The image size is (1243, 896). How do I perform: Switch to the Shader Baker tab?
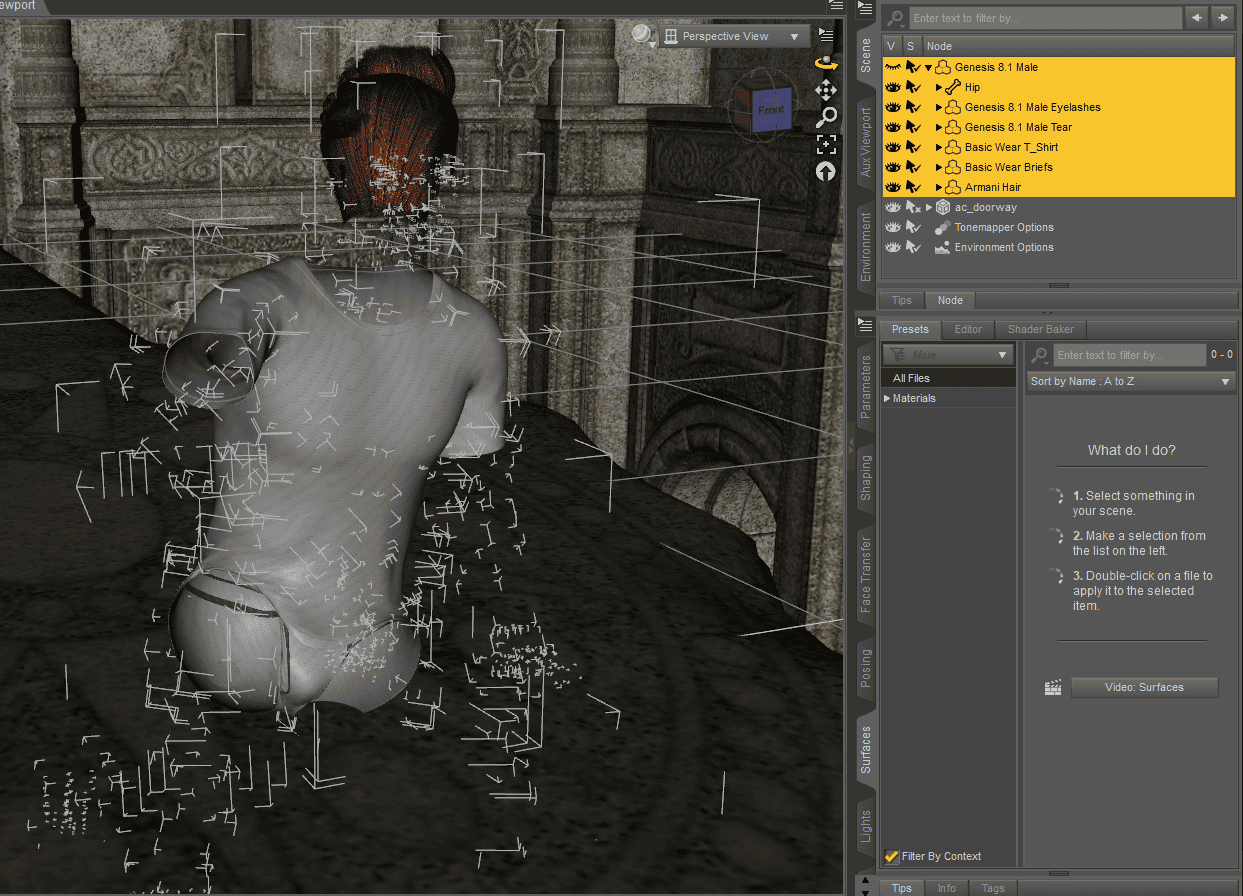click(1040, 329)
